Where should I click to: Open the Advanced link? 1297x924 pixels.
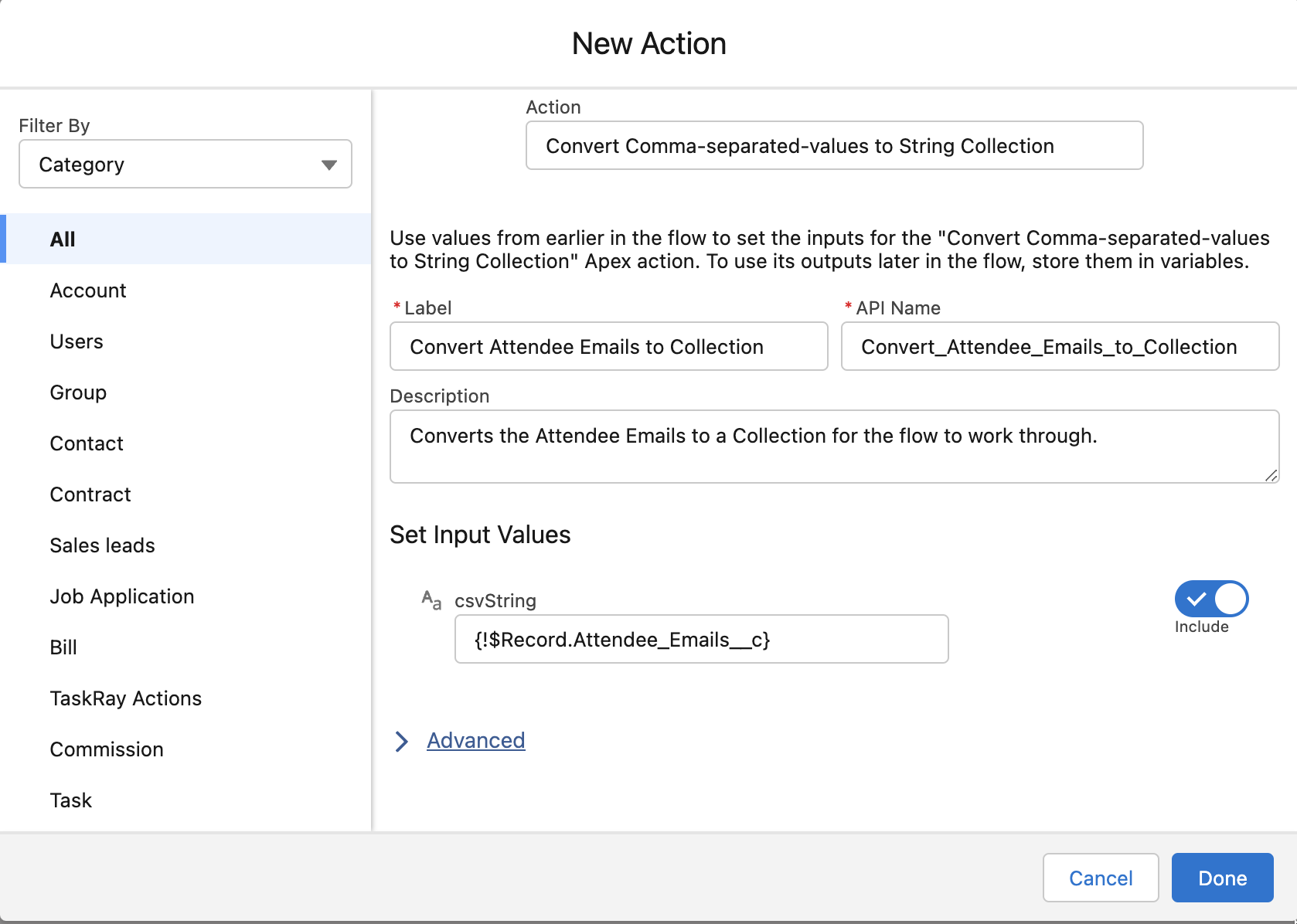click(475, 740)
